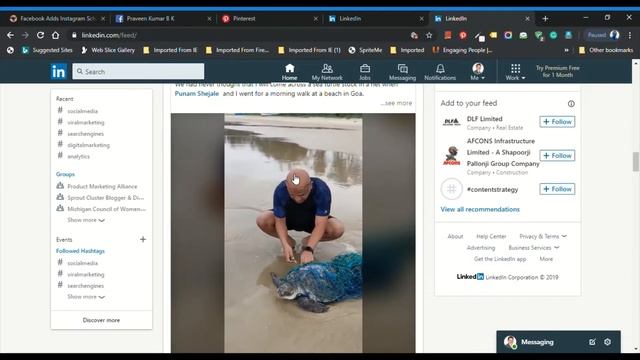
Task: Click the #contentstrategy hashtag circle icon
Action: (451, 189)
